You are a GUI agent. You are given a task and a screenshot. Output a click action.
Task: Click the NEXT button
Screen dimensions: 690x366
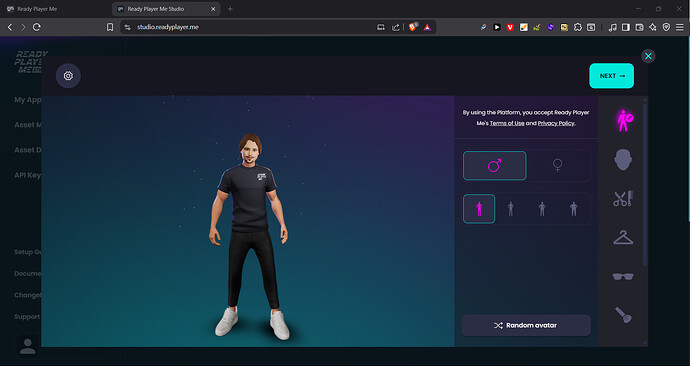[x=611, y=76]
